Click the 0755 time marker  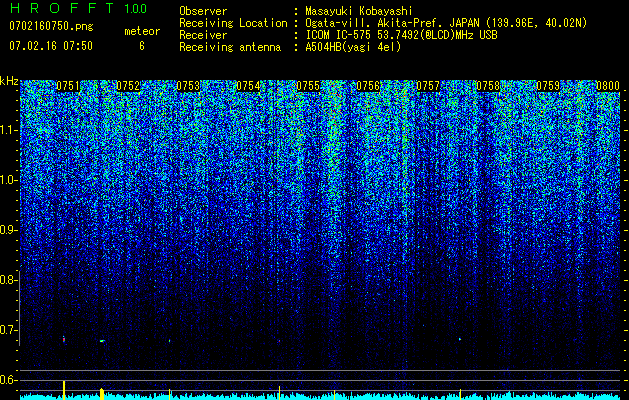(308, 86)
